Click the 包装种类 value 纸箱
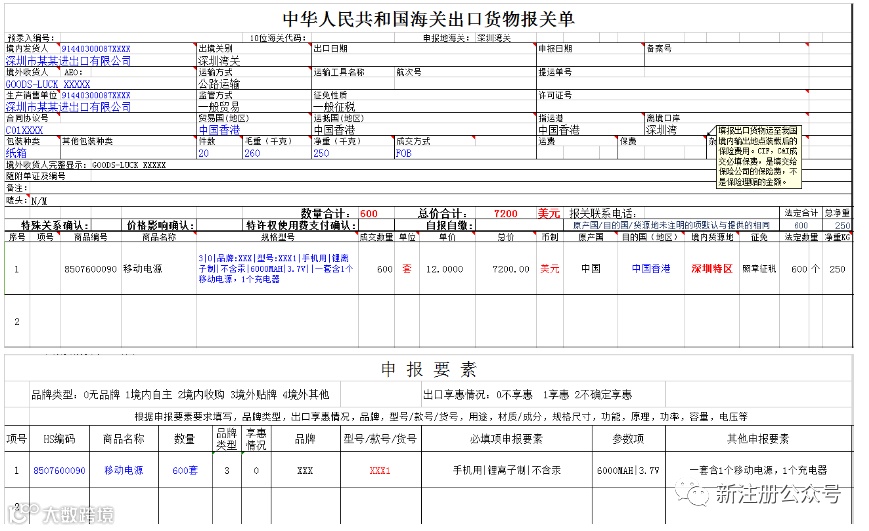This screenshot has width=869, height=531. [x=16, y=153]
